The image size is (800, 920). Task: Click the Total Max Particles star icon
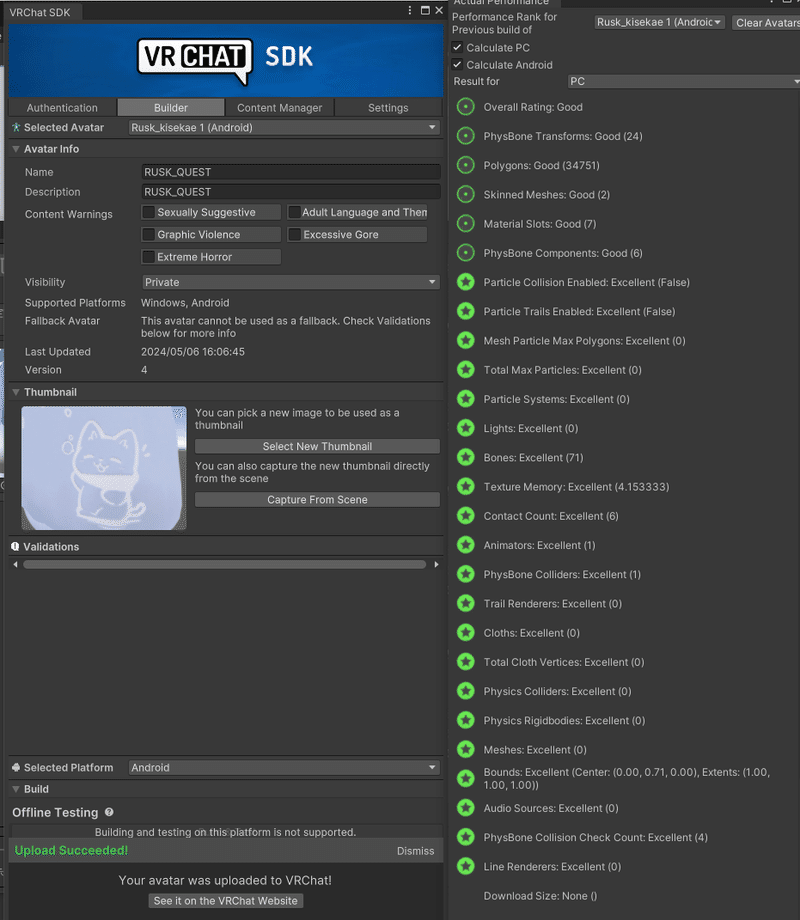[x=465, y=370]
